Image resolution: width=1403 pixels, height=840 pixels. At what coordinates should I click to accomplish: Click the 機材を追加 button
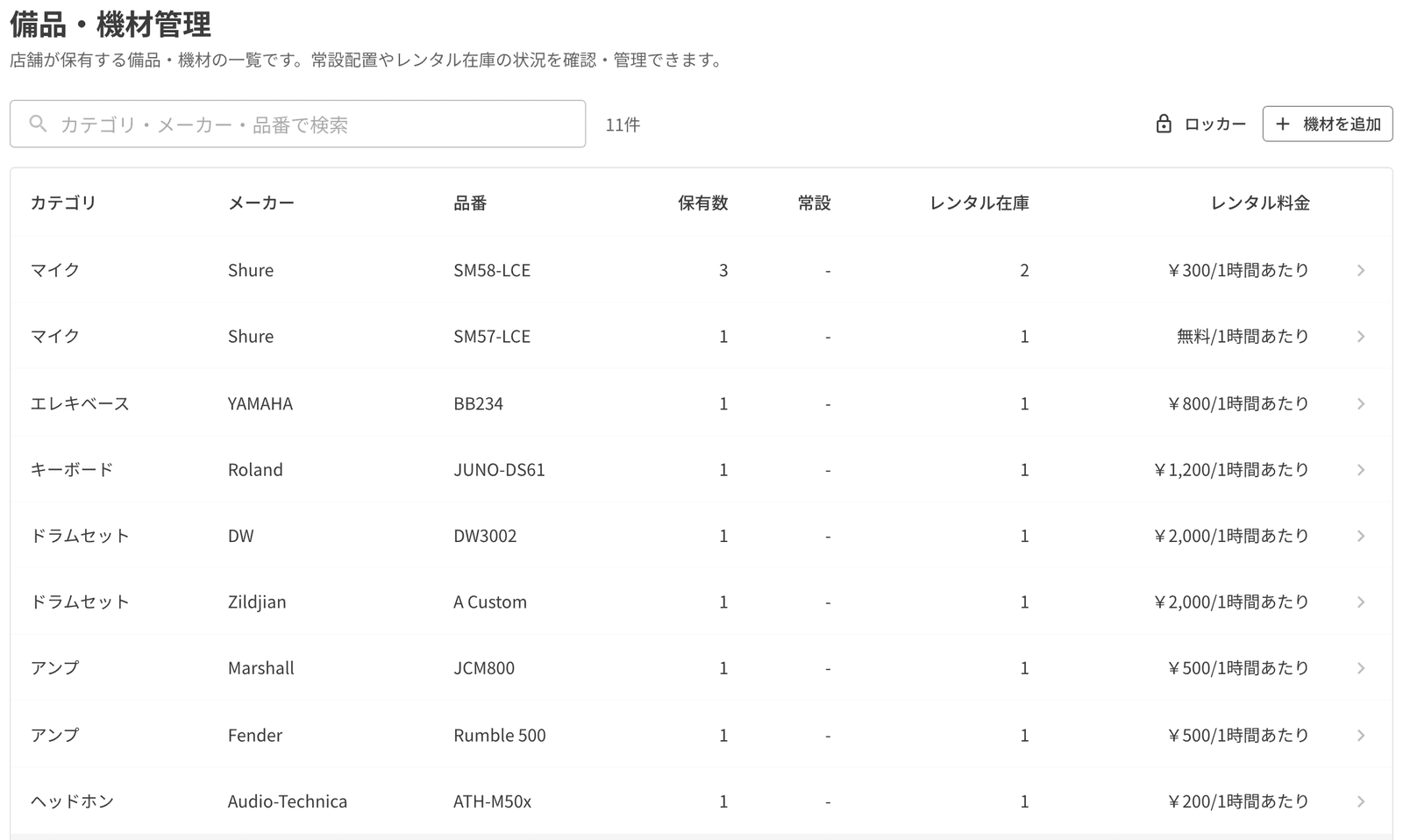coord(1328,124)
